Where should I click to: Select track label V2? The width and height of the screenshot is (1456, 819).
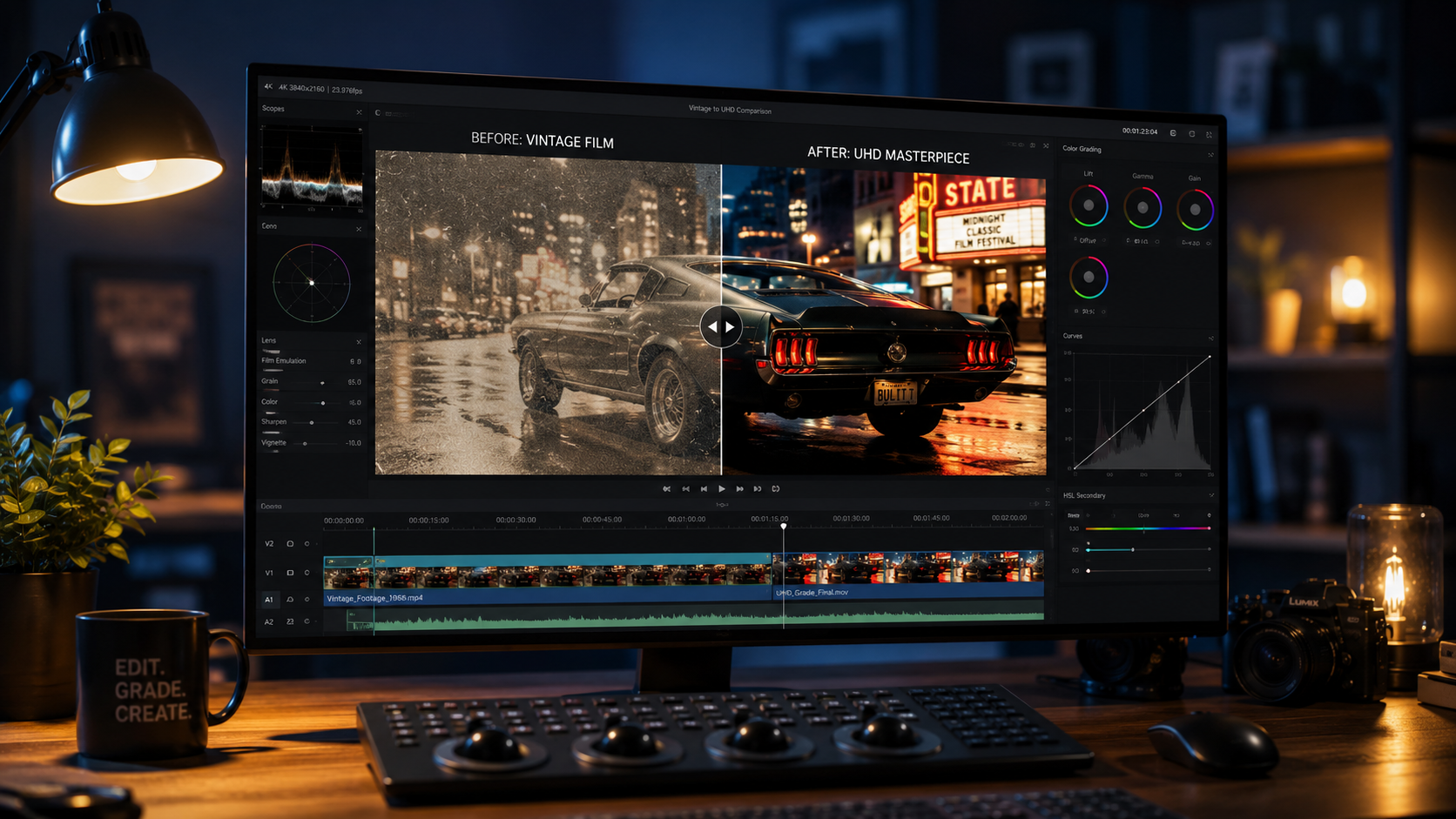click(269, 544)
